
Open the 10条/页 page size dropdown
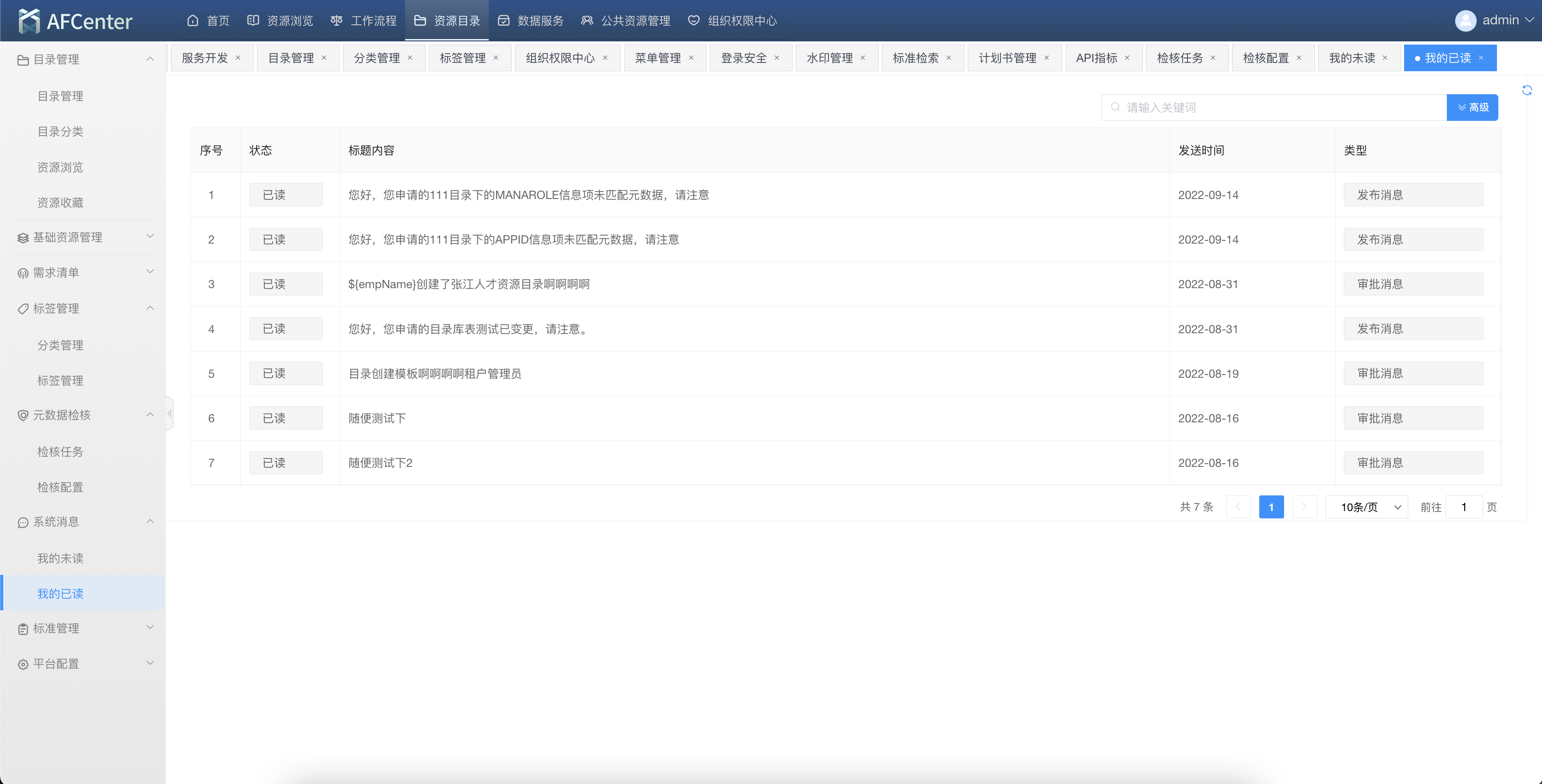click(x=1367, y=507)
